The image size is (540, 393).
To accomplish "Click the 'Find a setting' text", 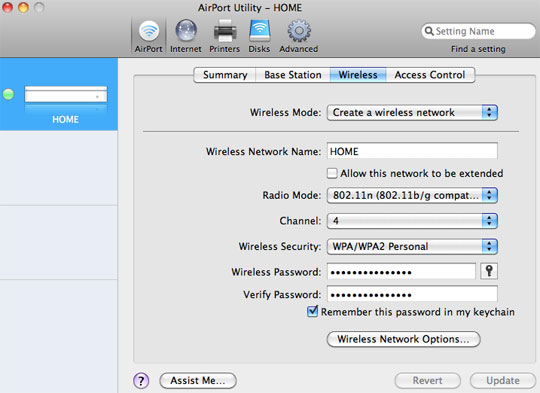I will [x=478, y=49].
